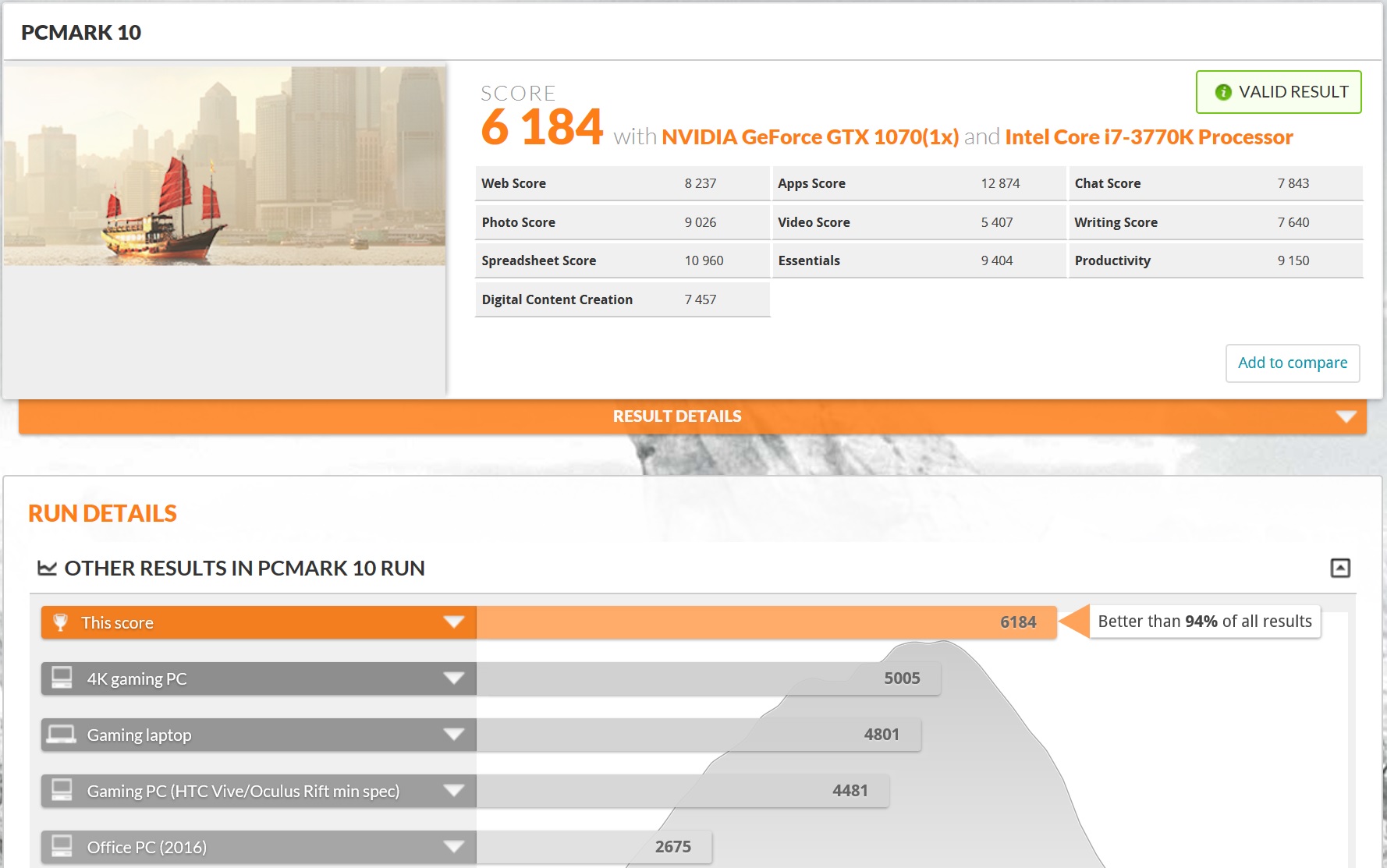Click the chart icon beside Other Results heading
Image resolution: width=1387 pixels, height=868 pixels.
click(x=47, y=569)
